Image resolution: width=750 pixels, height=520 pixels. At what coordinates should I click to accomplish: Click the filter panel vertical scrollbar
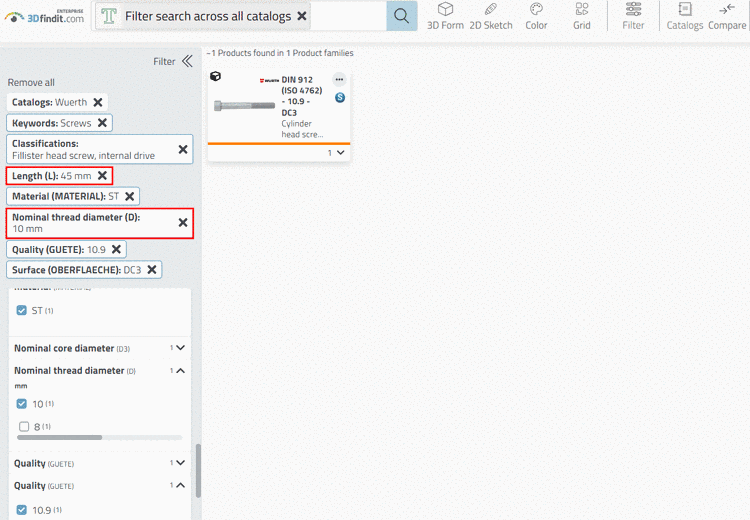(198, 471)
